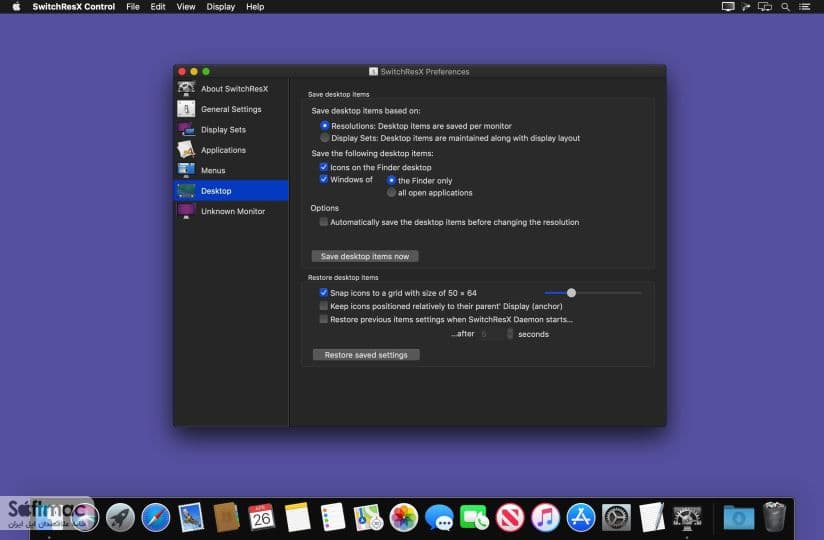Screen dimensions: 824x540
Task: Open TextEdit from the Dock
Action: tap(652, 517)
